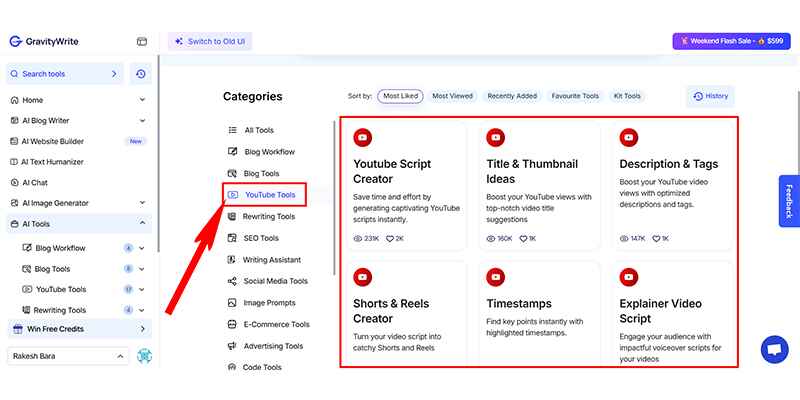This screenshot has width=800, height=400.
Task: Open Shorts & Reels Creator card title
Action: tap(391, 311)
